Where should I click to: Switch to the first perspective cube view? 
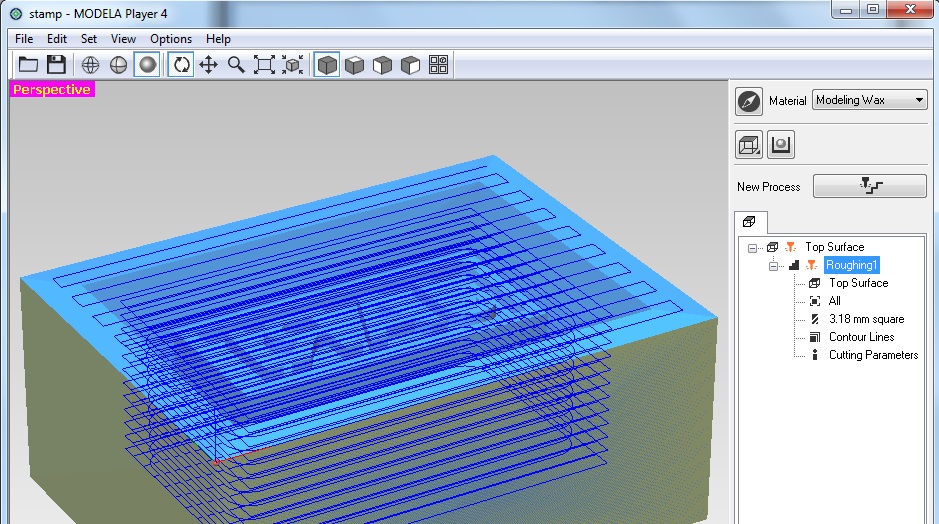(326, 65)
